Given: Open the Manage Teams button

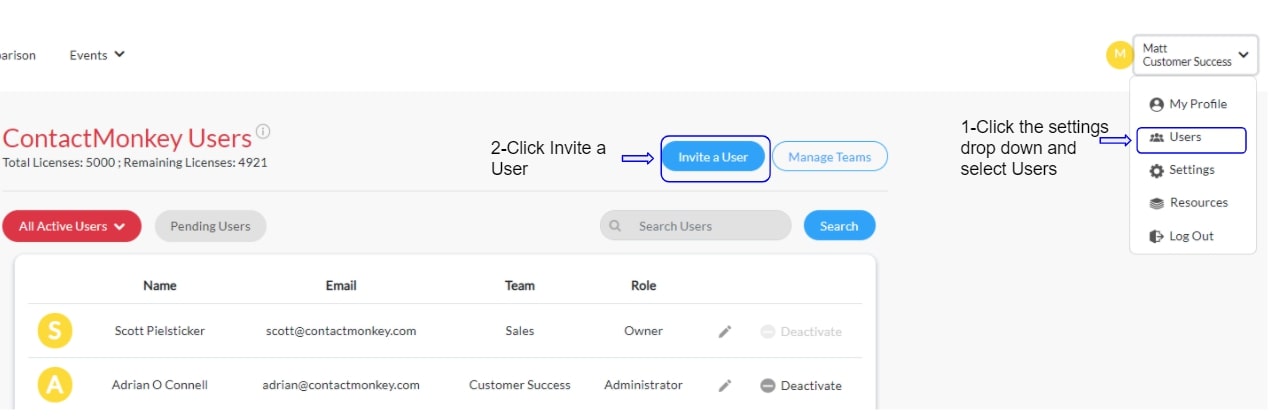Looking at the screenshot, I should pyautogui.click(x=830, y=157).
